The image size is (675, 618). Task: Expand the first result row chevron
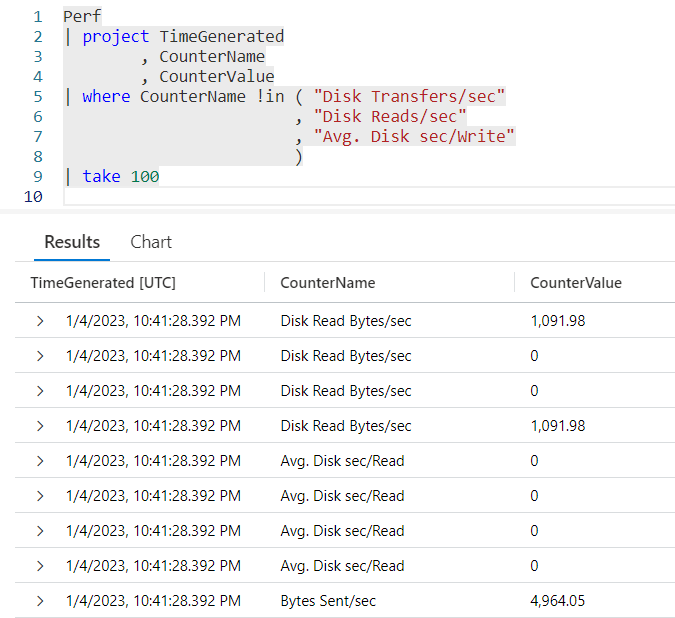(x=40, y=321)
